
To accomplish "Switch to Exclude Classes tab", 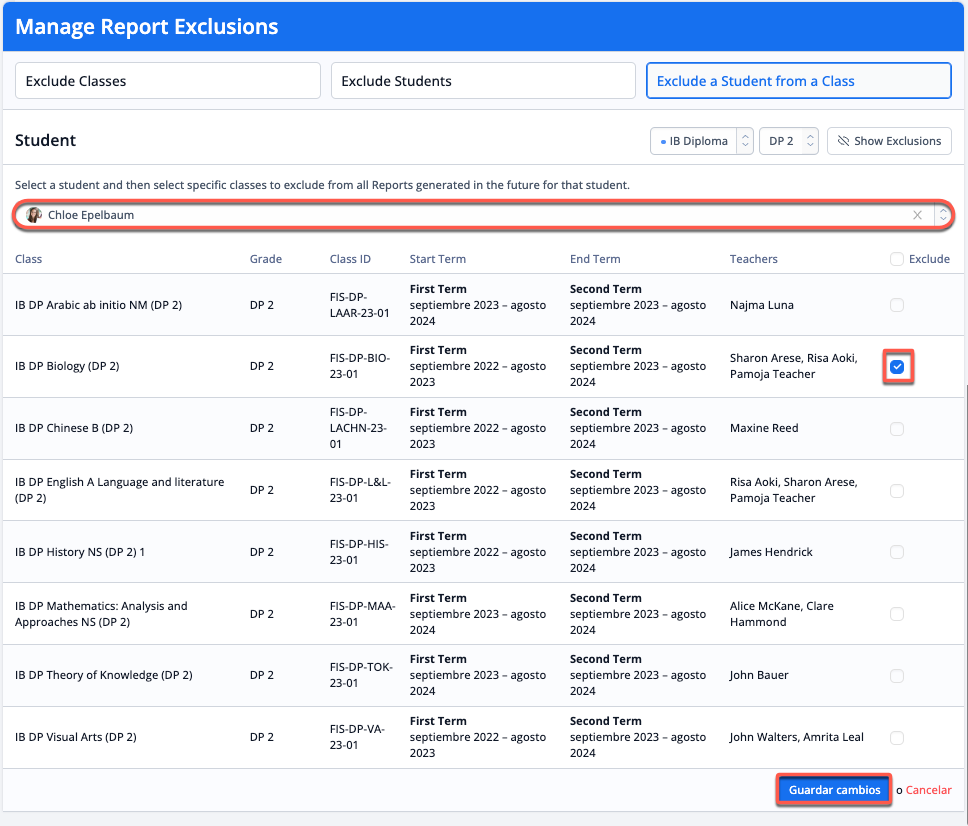I will click(168, 81).
